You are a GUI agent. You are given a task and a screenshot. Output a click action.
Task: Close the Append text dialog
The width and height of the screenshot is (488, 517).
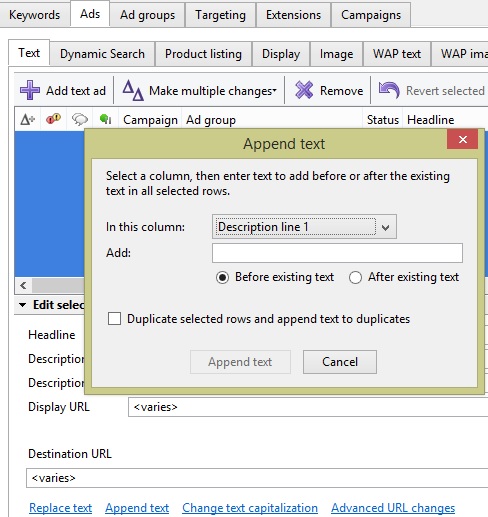pyautogui.click(x=463, y=140)
